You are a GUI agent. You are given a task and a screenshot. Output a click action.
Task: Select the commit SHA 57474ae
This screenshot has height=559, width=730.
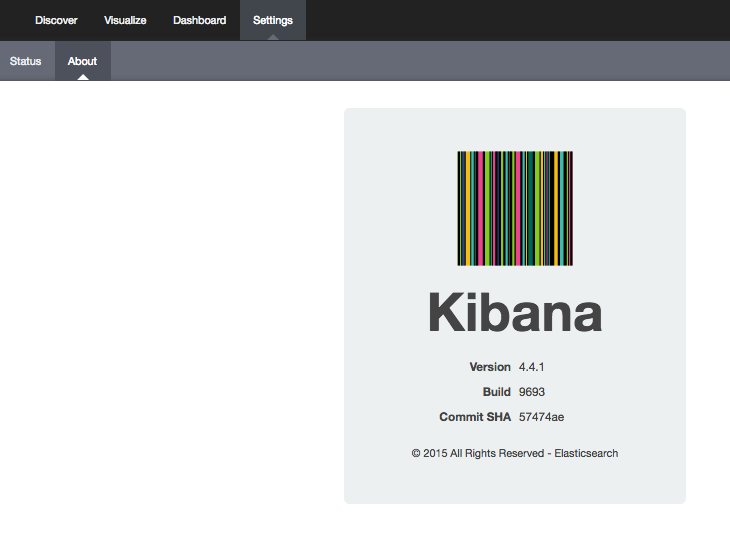pyautogui.click(x=541, y=417)
